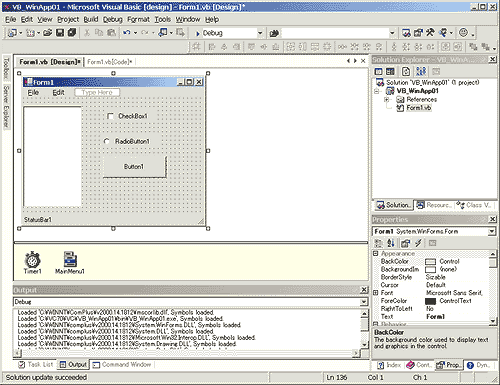
Task: Open the Undo history dropdown arrow
Action: [135, 33]
